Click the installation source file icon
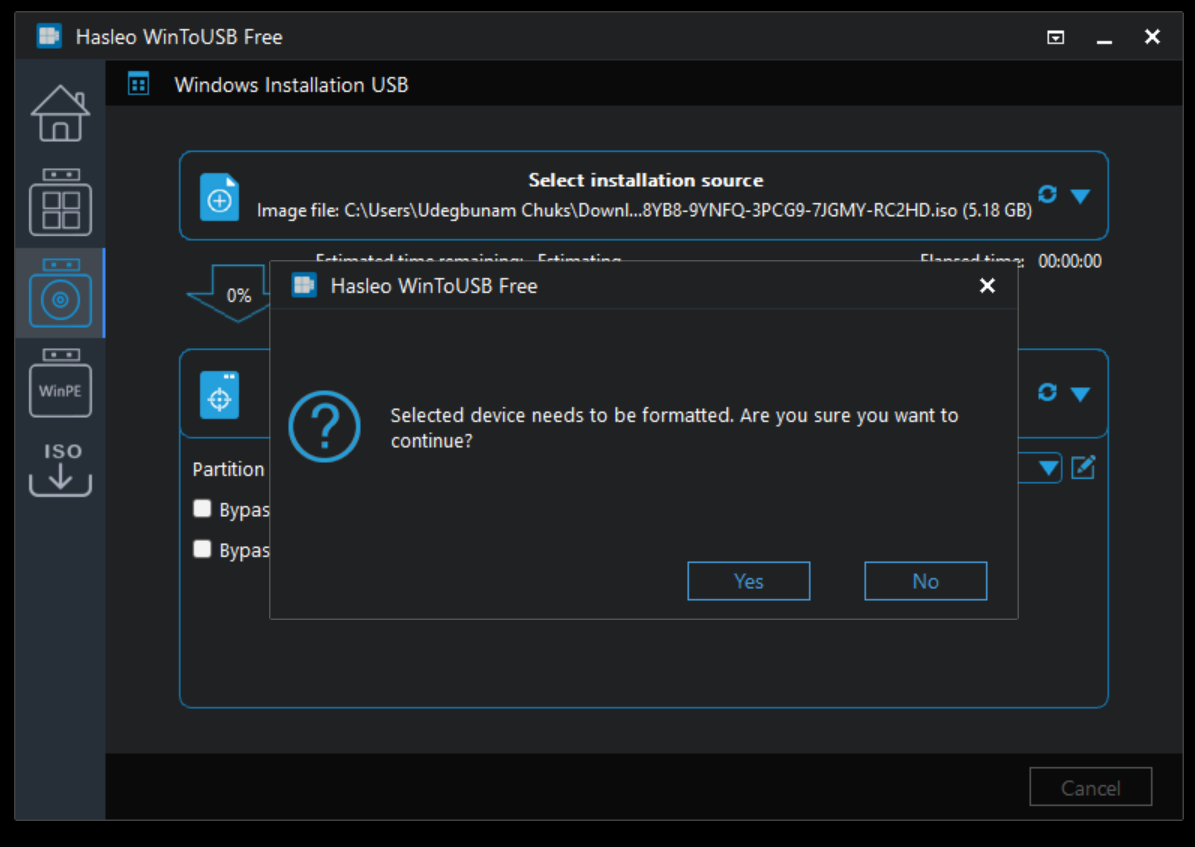1195x847 pixels. click(x=219, y=197)
